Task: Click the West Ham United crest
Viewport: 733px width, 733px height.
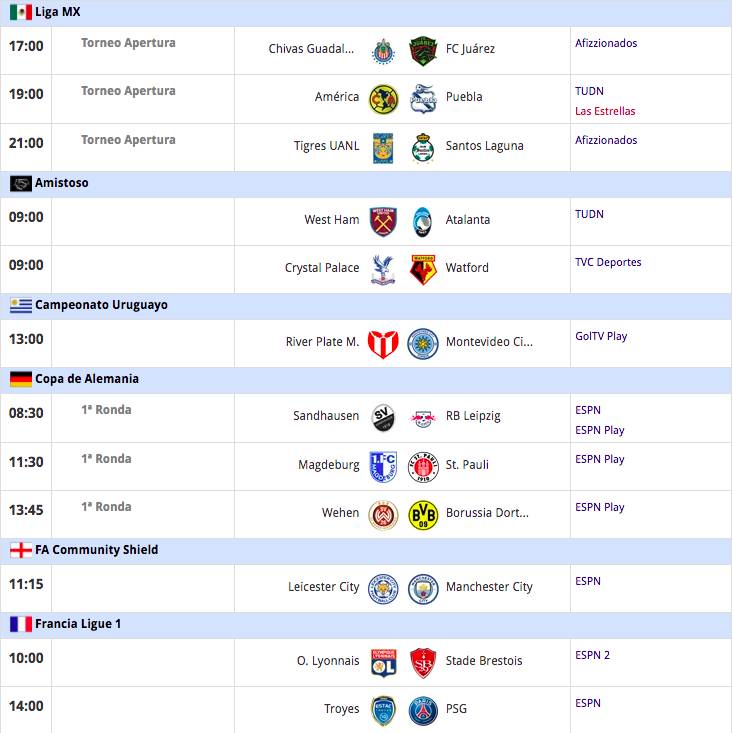Action: click(383, 222)
